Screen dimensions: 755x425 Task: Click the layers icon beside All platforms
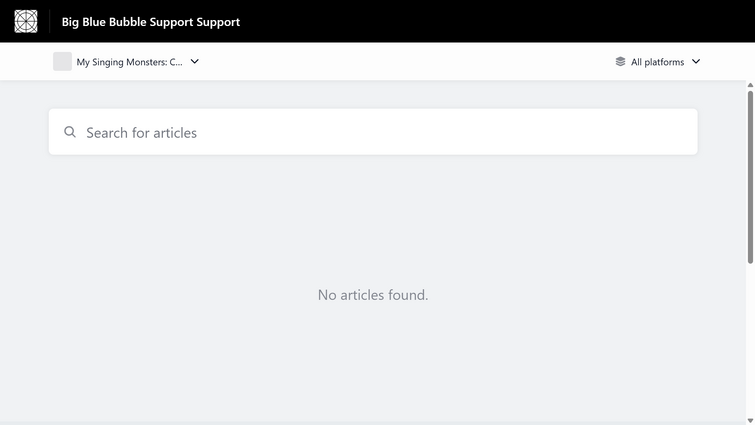click(x=620, y=62)
